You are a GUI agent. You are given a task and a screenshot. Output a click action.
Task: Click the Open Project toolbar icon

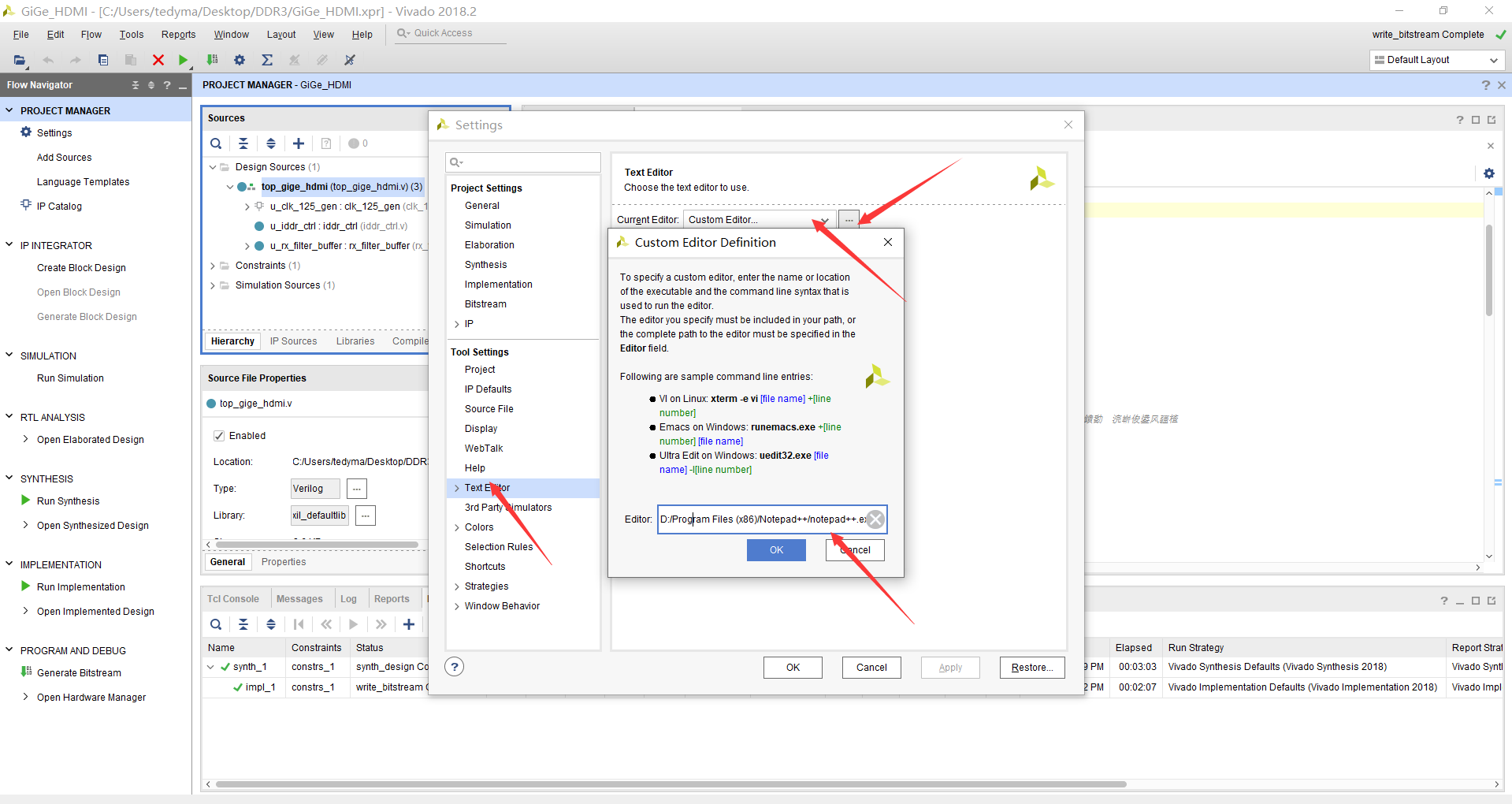[x=20, y=60]
